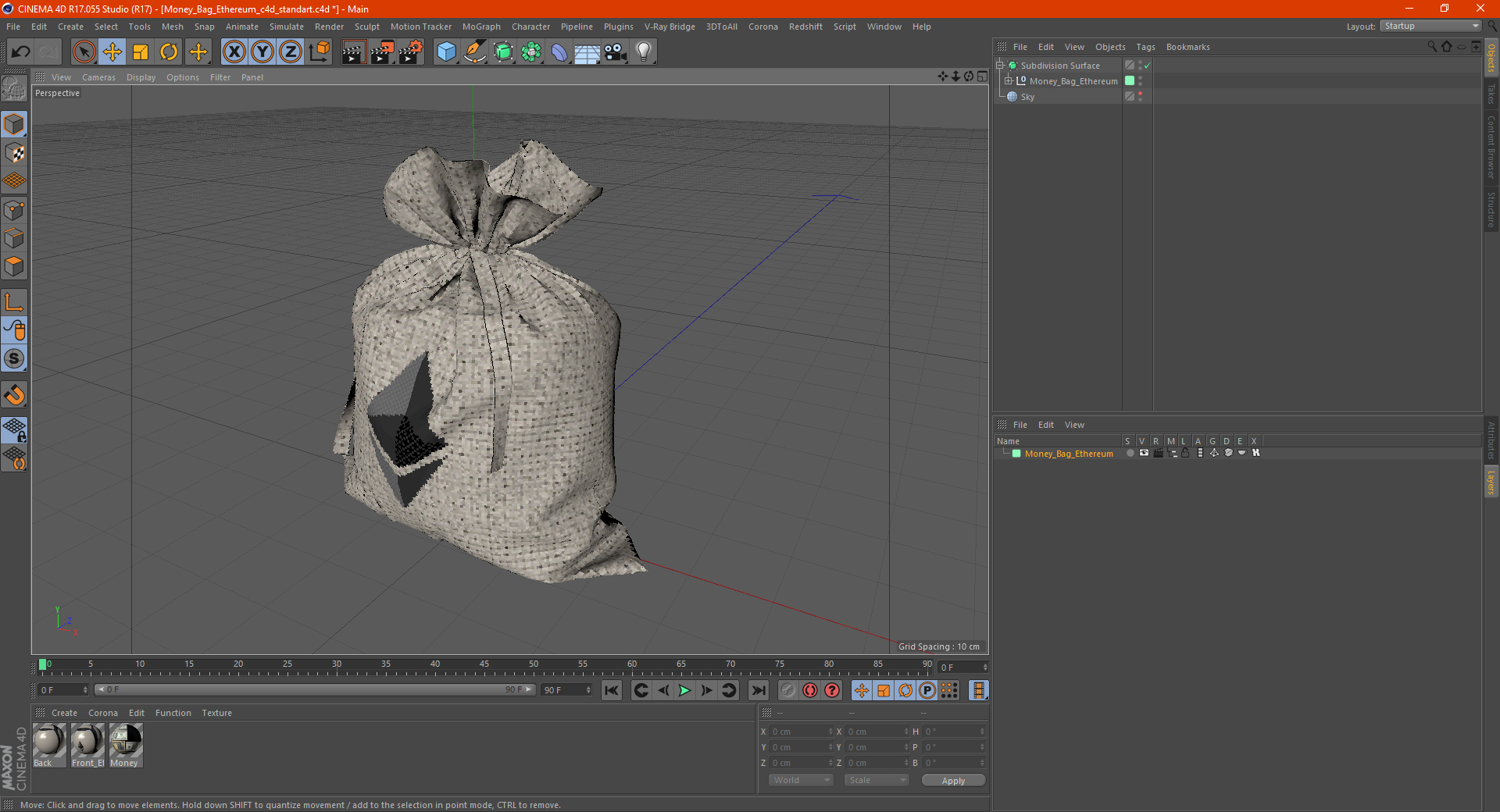
Task: Expand Money_Bag_Ethereum object in tree
Action: click(x=1009, y=81)
